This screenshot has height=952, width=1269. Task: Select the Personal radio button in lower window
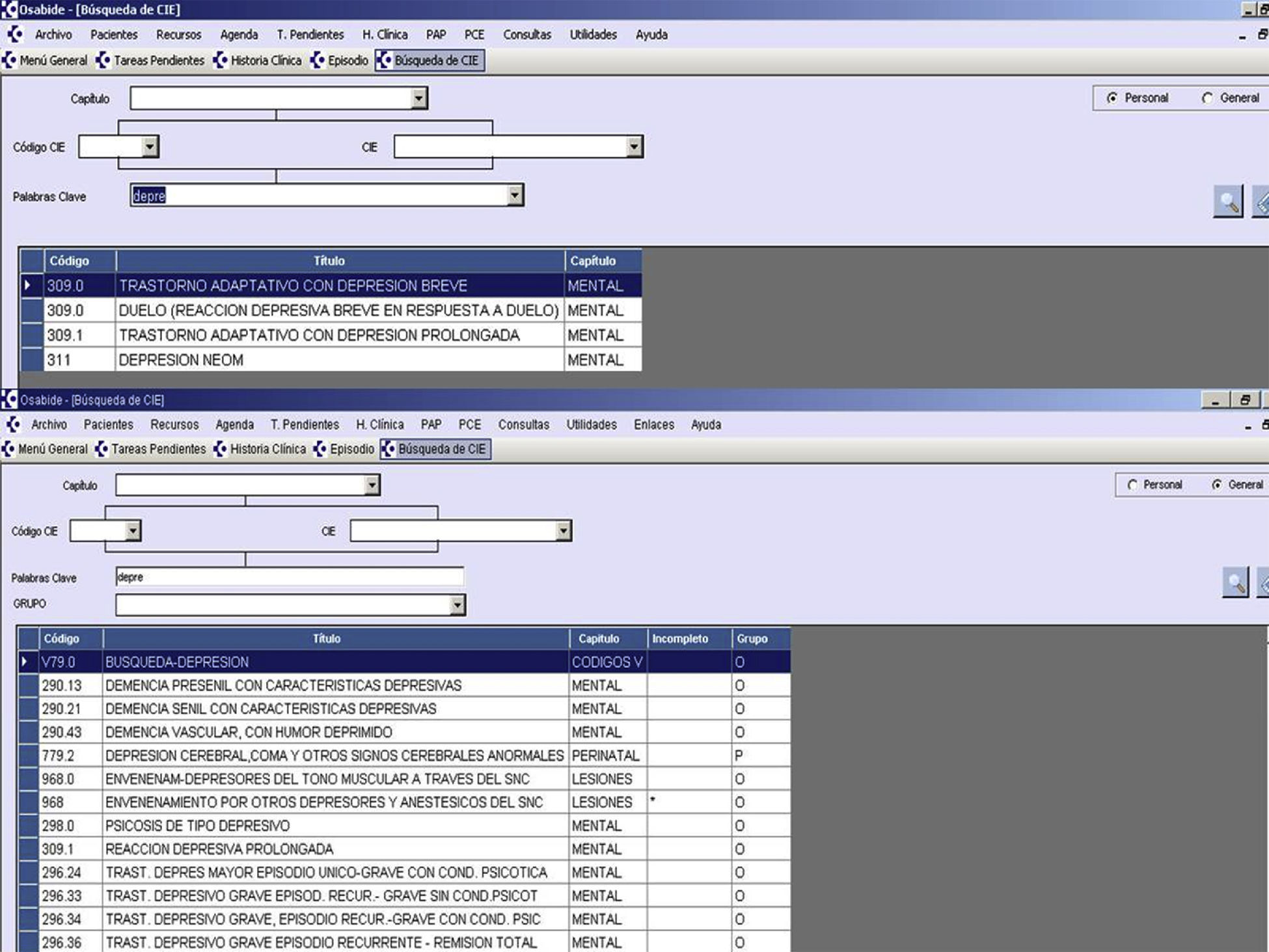pyautogui.click(x=1132, y=485)
